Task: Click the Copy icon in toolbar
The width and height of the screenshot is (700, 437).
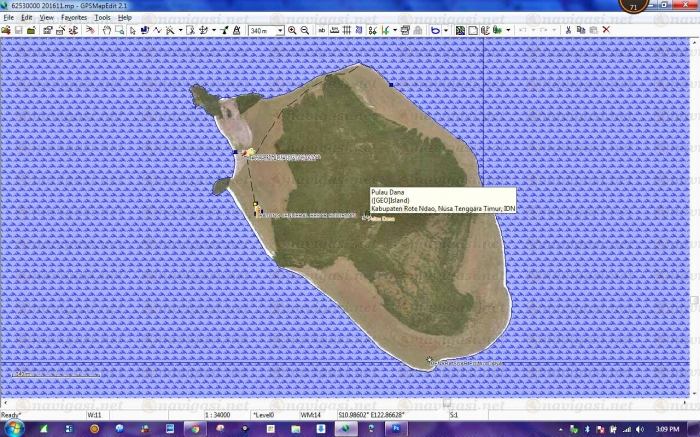Action: coord(581,30)
